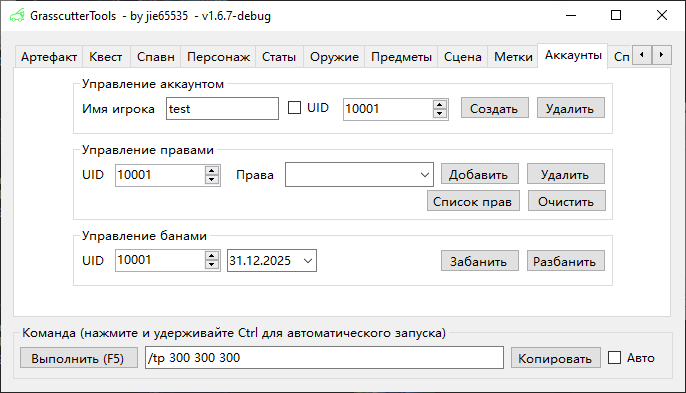Open the Метки tab
The width and height of the screenshot is (686, 393).
[x=513, y=57]
